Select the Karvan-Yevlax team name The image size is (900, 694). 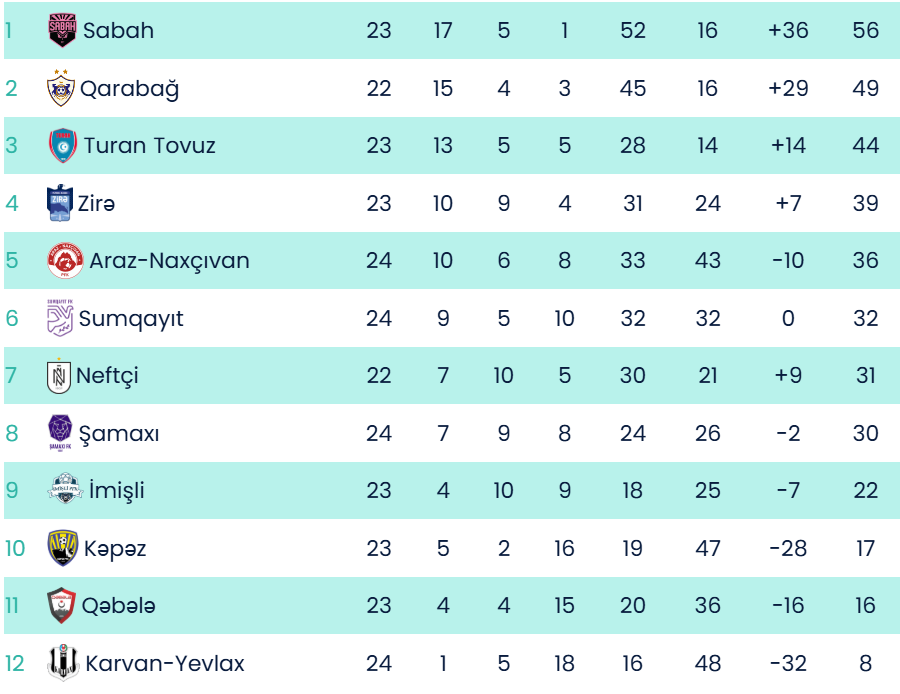[x=165, y=663]
